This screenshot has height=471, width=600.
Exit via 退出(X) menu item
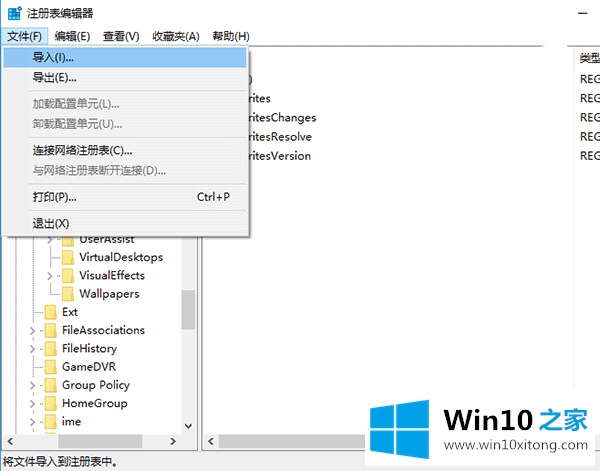[51, 223]
